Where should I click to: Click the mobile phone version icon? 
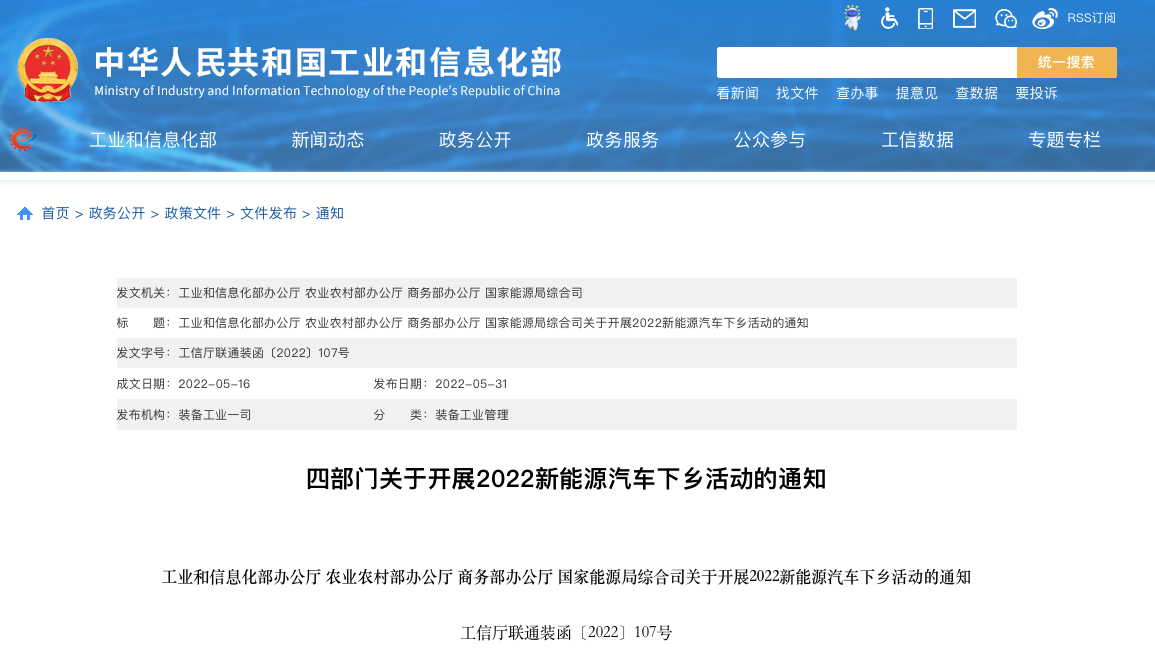click(x=925, y=18)
